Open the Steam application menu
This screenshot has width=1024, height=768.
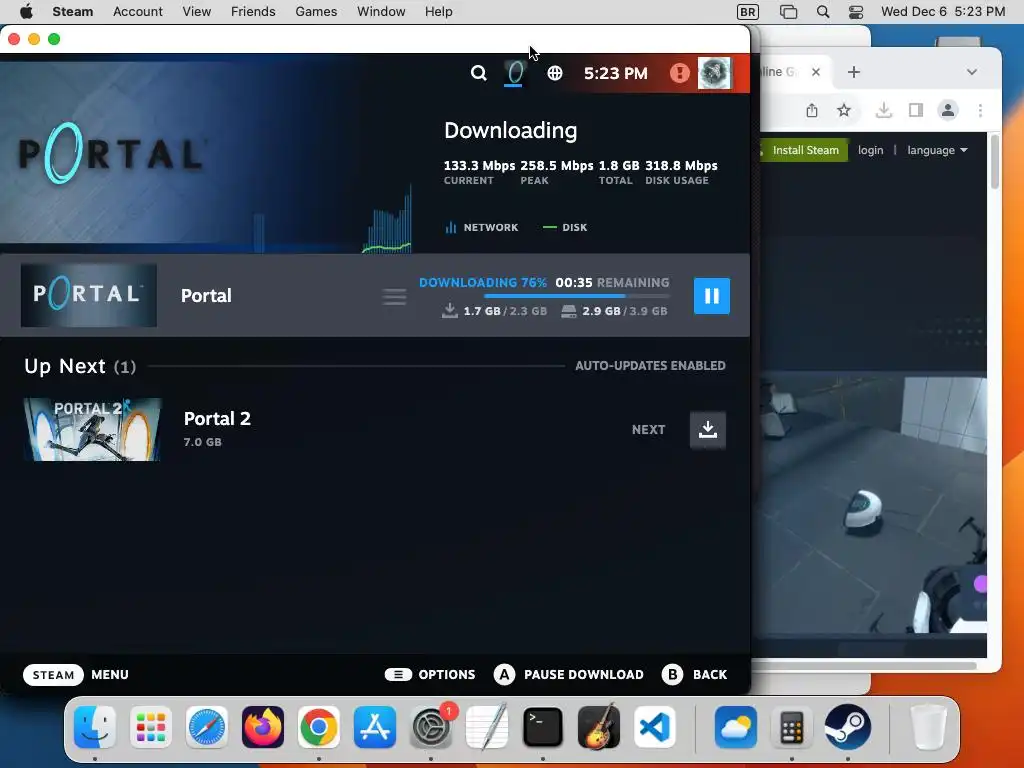(x=72, y=12)
